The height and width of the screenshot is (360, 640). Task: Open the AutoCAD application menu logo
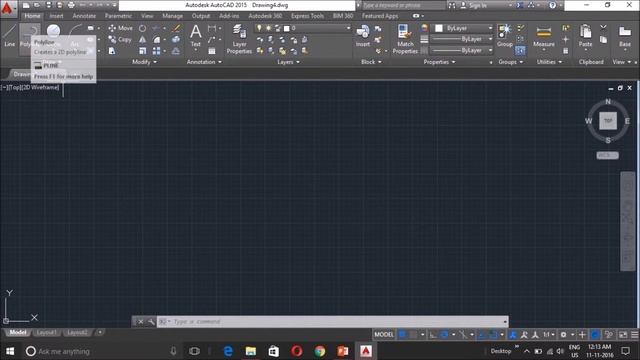click(7, 8)
